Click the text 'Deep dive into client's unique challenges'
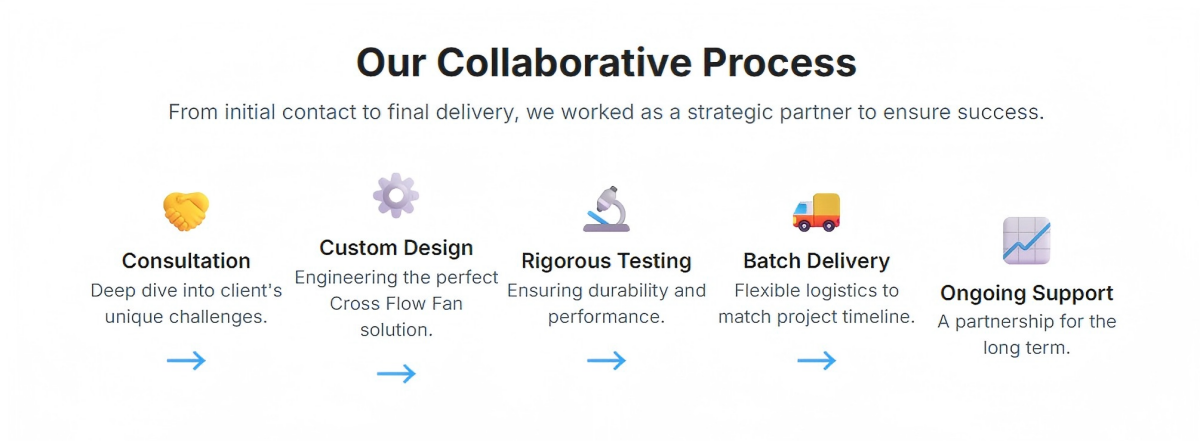The image size is (1200, 441). click(x=186, y=304)
